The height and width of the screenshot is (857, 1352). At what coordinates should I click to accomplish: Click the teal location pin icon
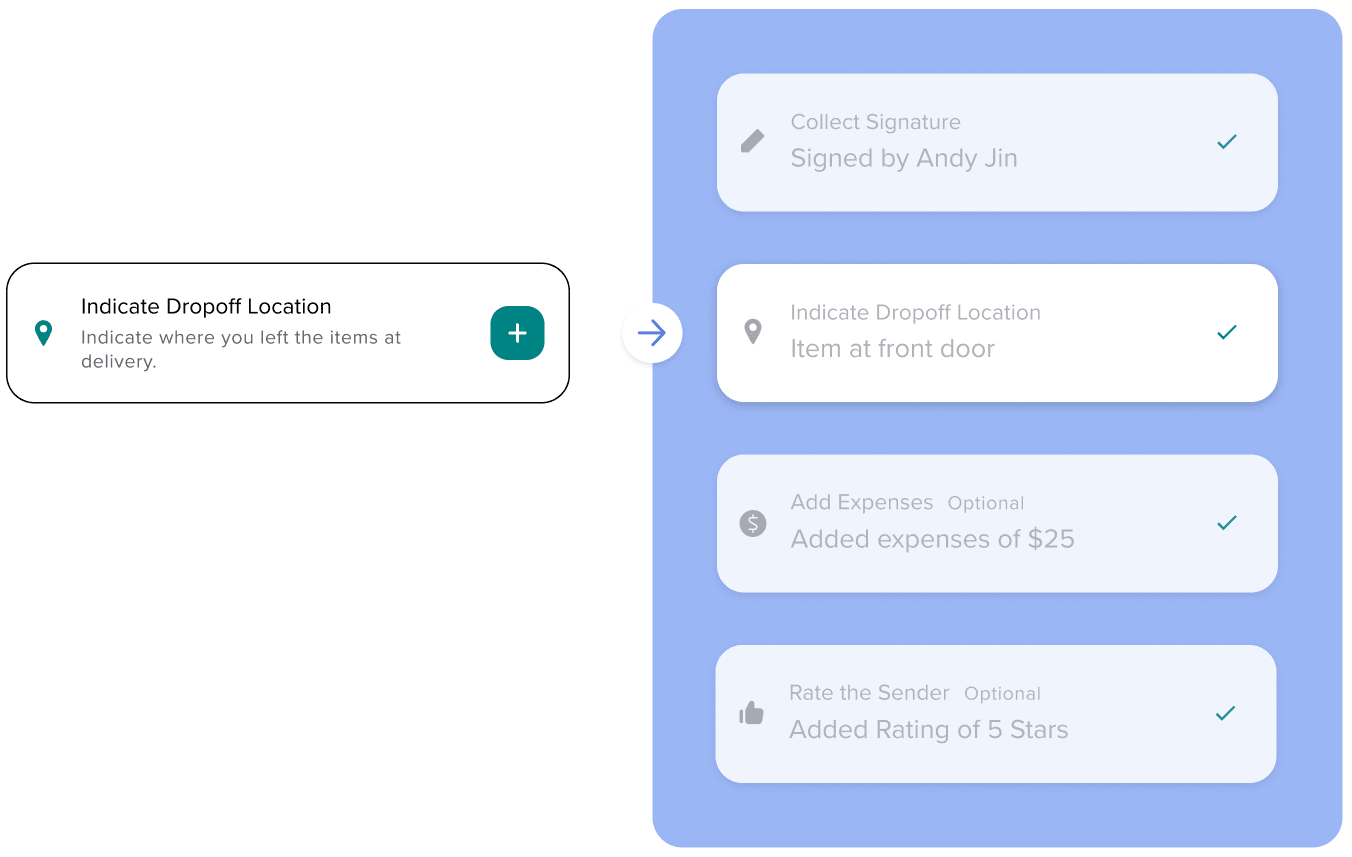(x=43, y=333)
